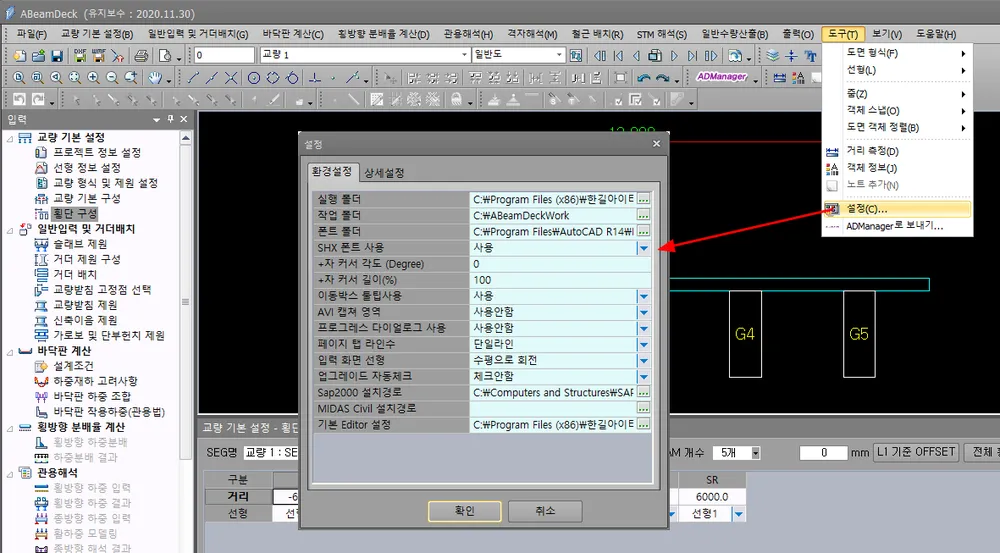Click the L1 기준 OFFSET button
This screenshot has height=553, width=1000.
pyautogui.click(x=916, y=452)
